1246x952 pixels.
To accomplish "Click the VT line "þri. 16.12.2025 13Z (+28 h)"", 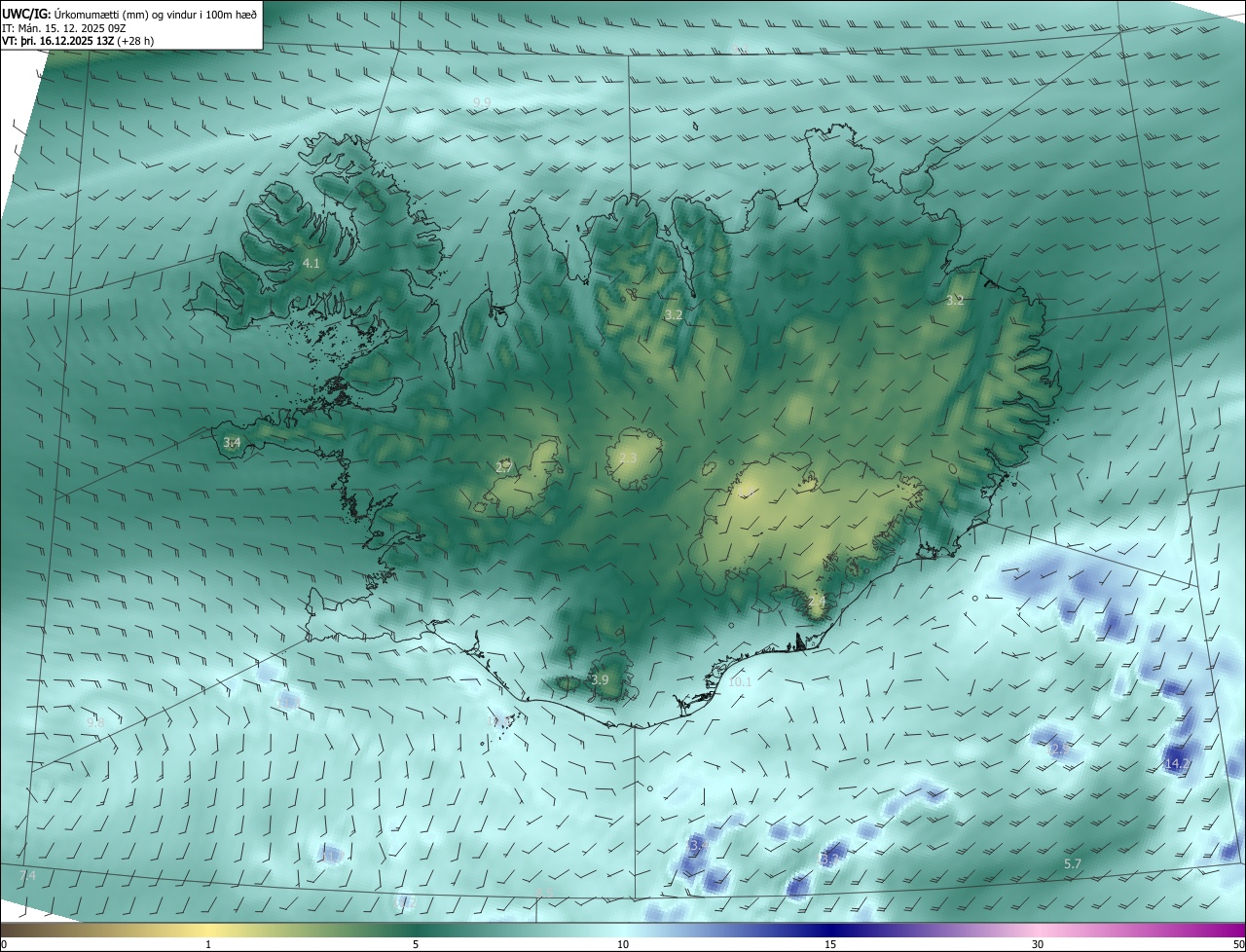I will [x=87, y=41].
